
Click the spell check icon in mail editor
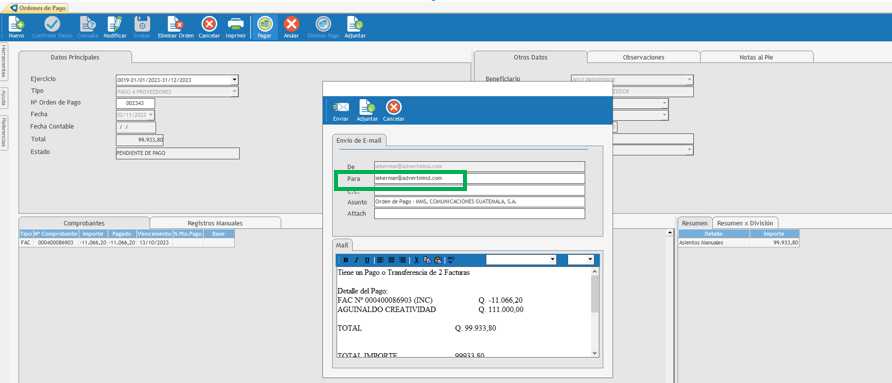[451, 260]
